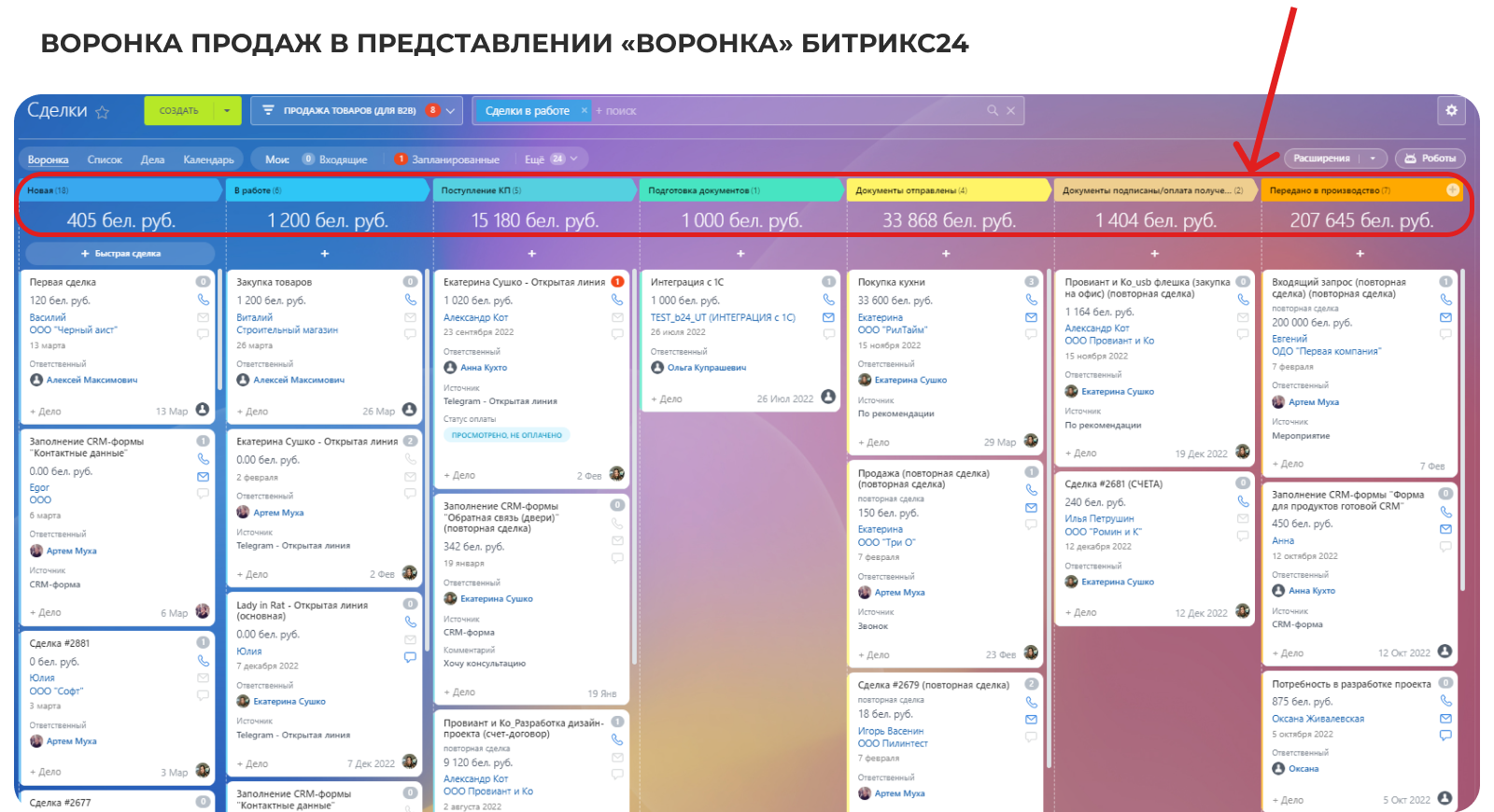Open 'TEST_b24_UT (ИНТЕГРАЦИЯ с 1С)' company link
The width and height of the screenshot is (1494, 812).
(723, 318)
